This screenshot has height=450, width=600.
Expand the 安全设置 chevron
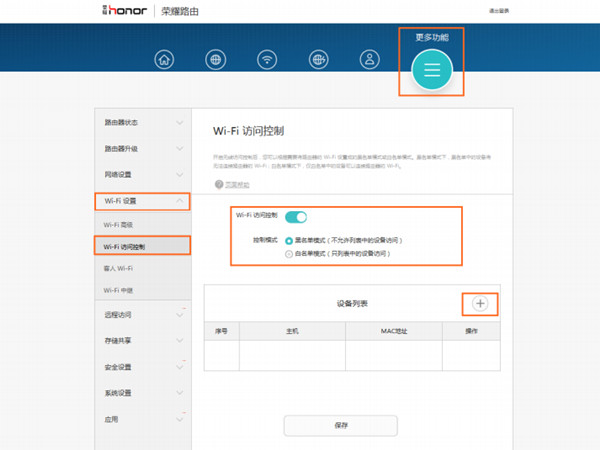[179, 367]
